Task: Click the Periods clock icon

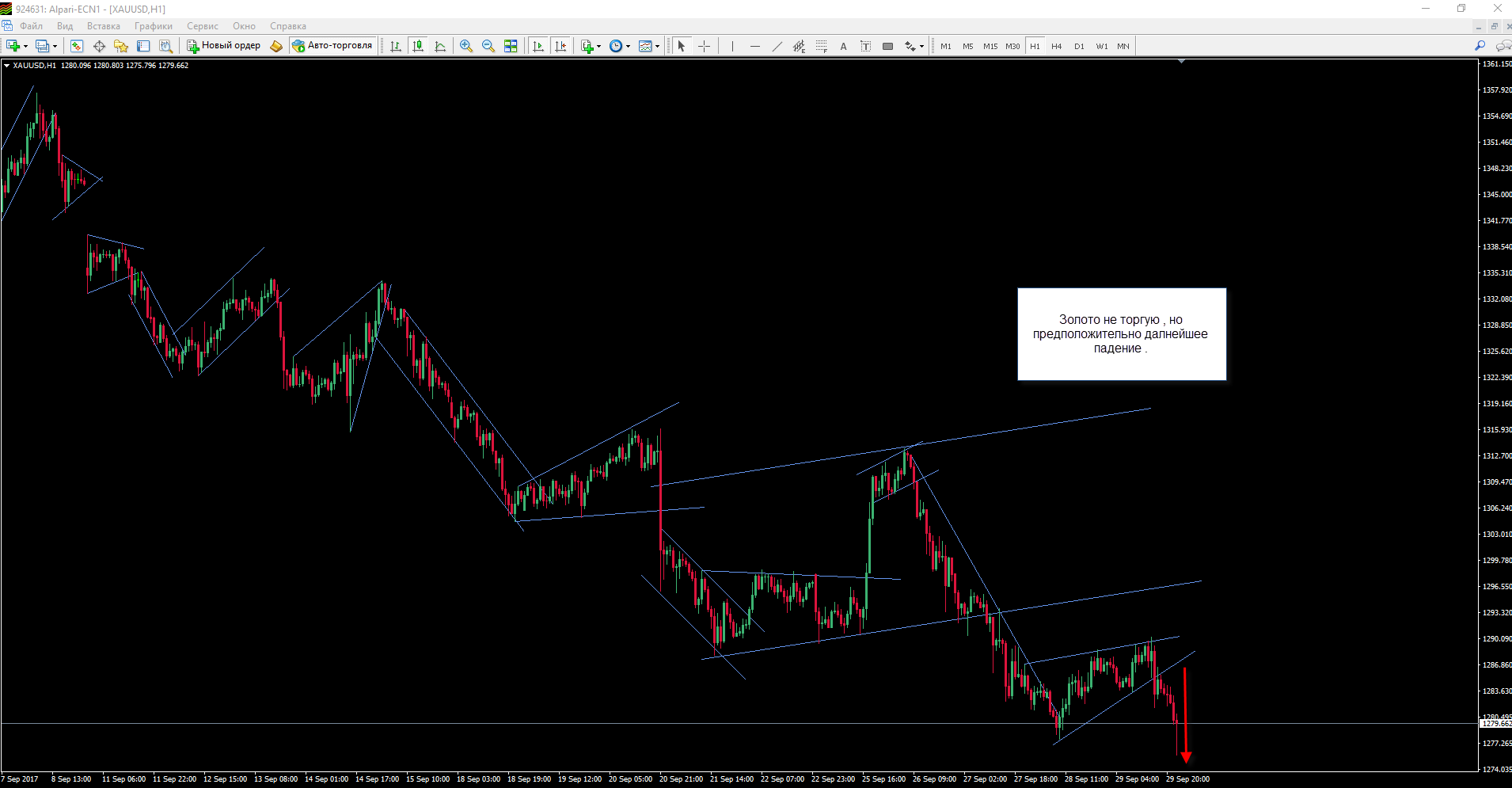Action: tap(616, 46)
